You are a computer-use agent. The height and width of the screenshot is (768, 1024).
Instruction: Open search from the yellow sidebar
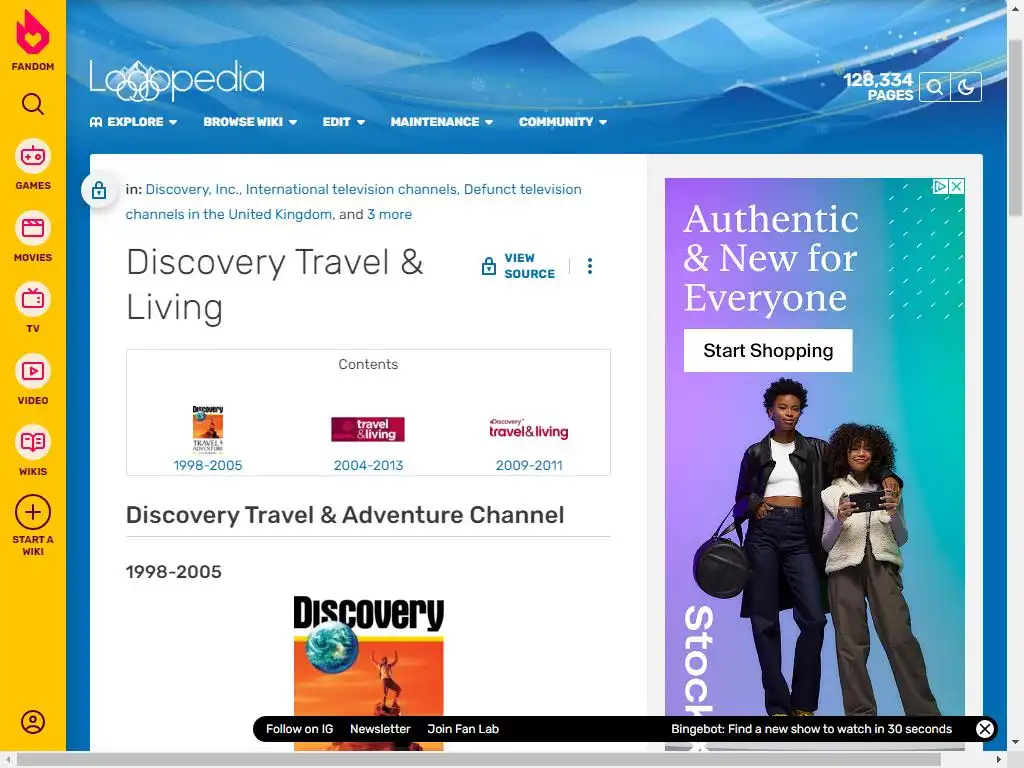(x=33, y=104)
